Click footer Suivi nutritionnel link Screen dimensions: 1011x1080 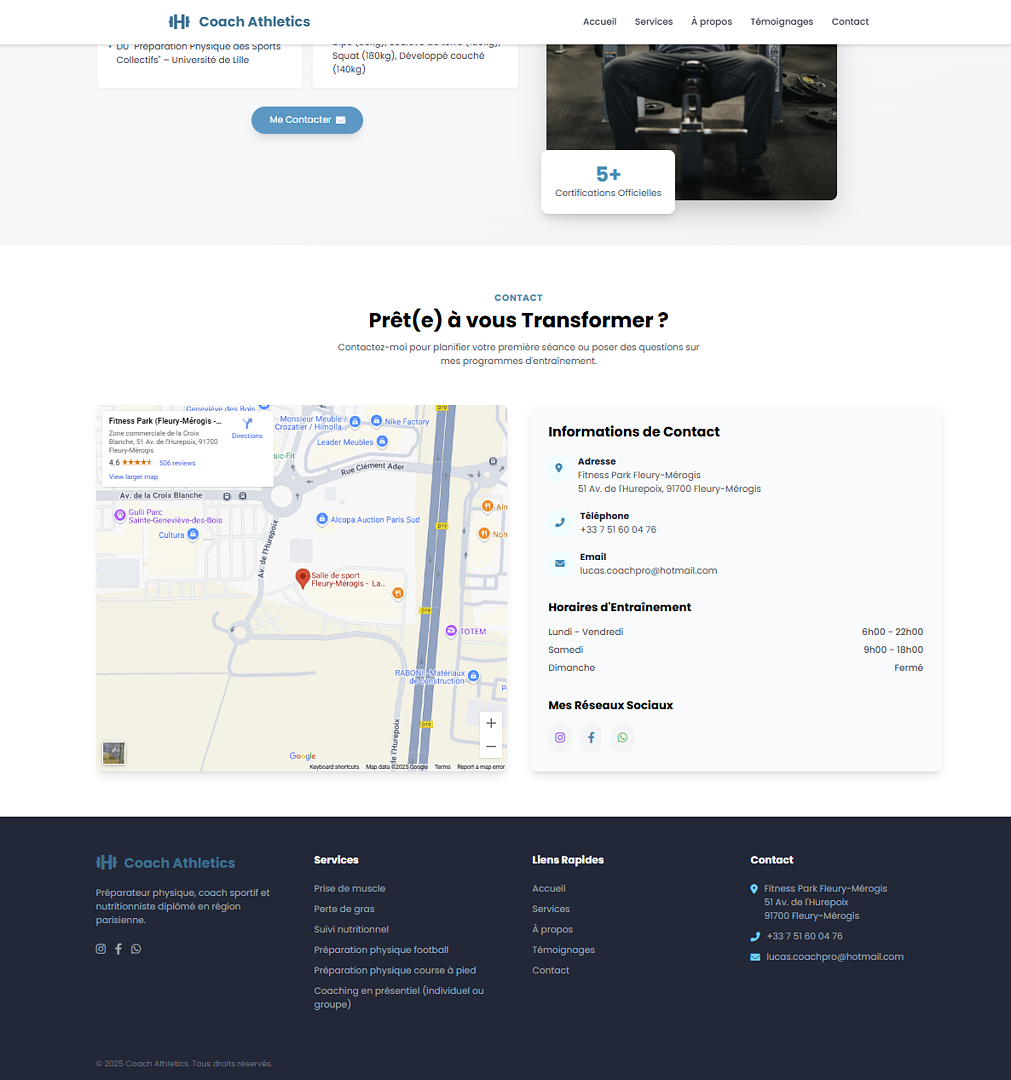tap(351, 930)
